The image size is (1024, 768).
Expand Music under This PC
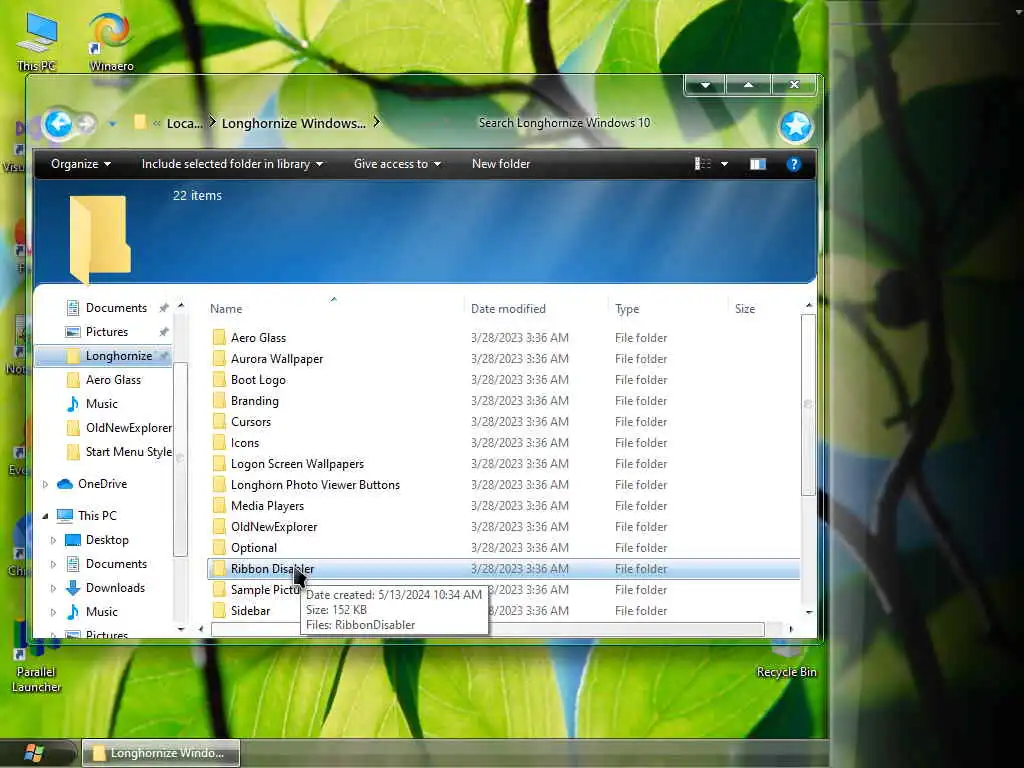pyautogui.click(x=54, y=612)
